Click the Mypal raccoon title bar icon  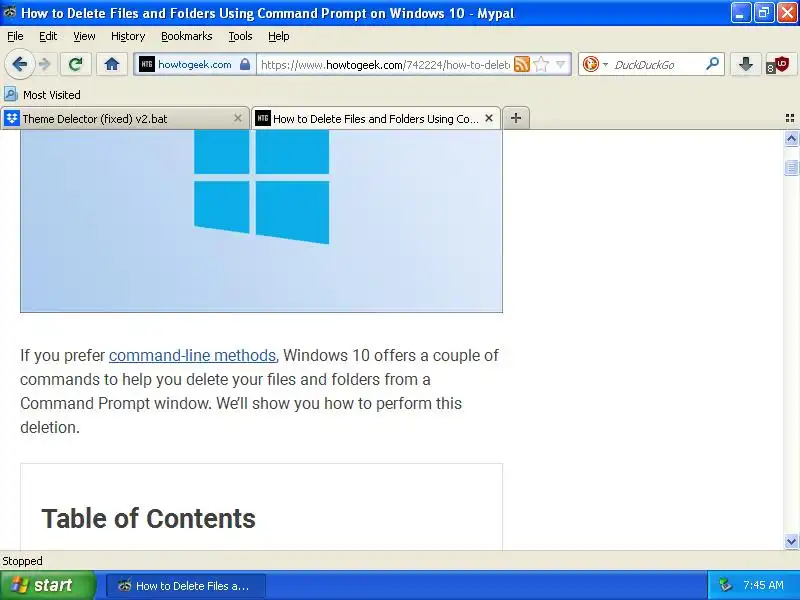pyautogui.click(x=10, y=12)
